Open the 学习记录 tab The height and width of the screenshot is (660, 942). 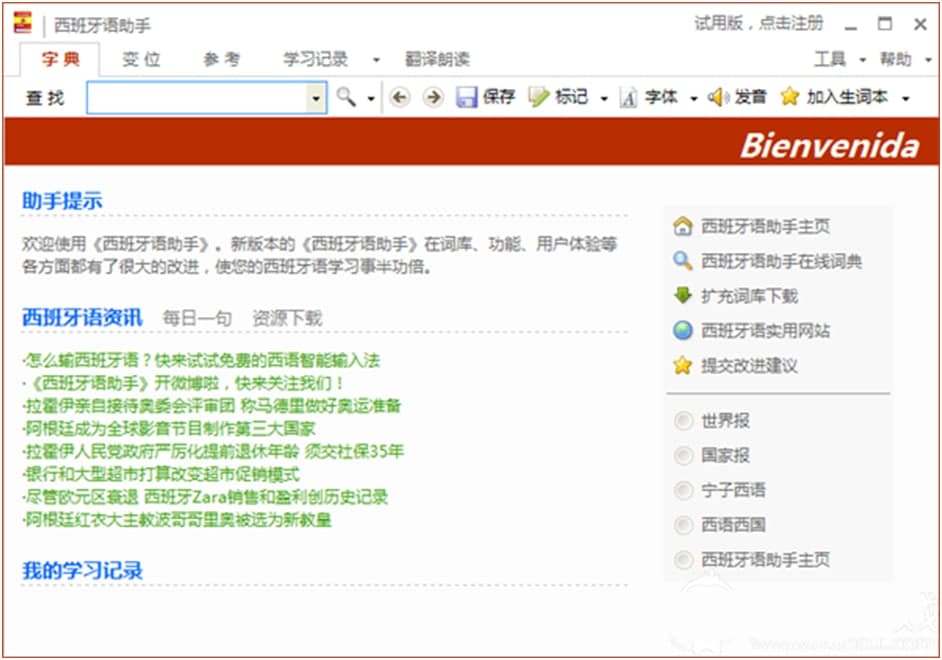click(315, 59)
